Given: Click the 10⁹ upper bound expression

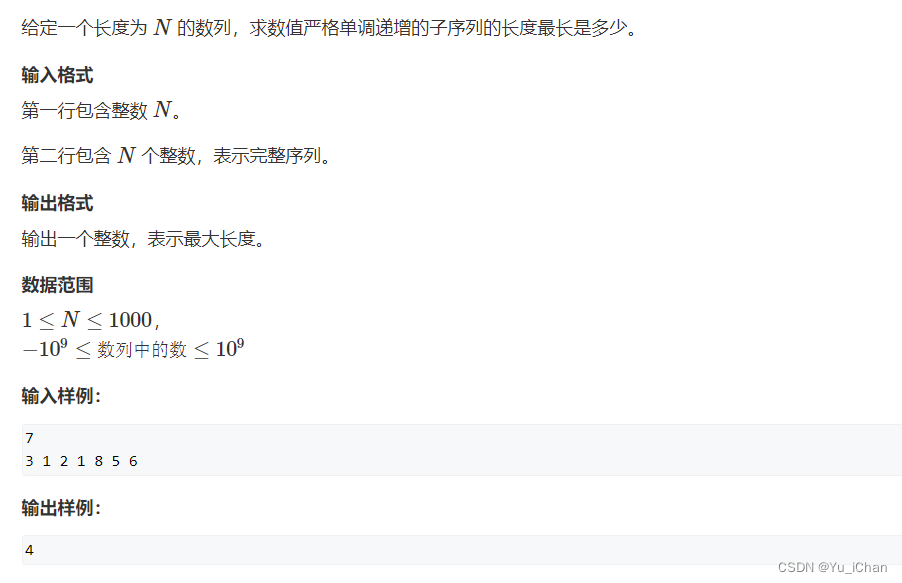Looking at the screenshot, I should coord(230,348).
